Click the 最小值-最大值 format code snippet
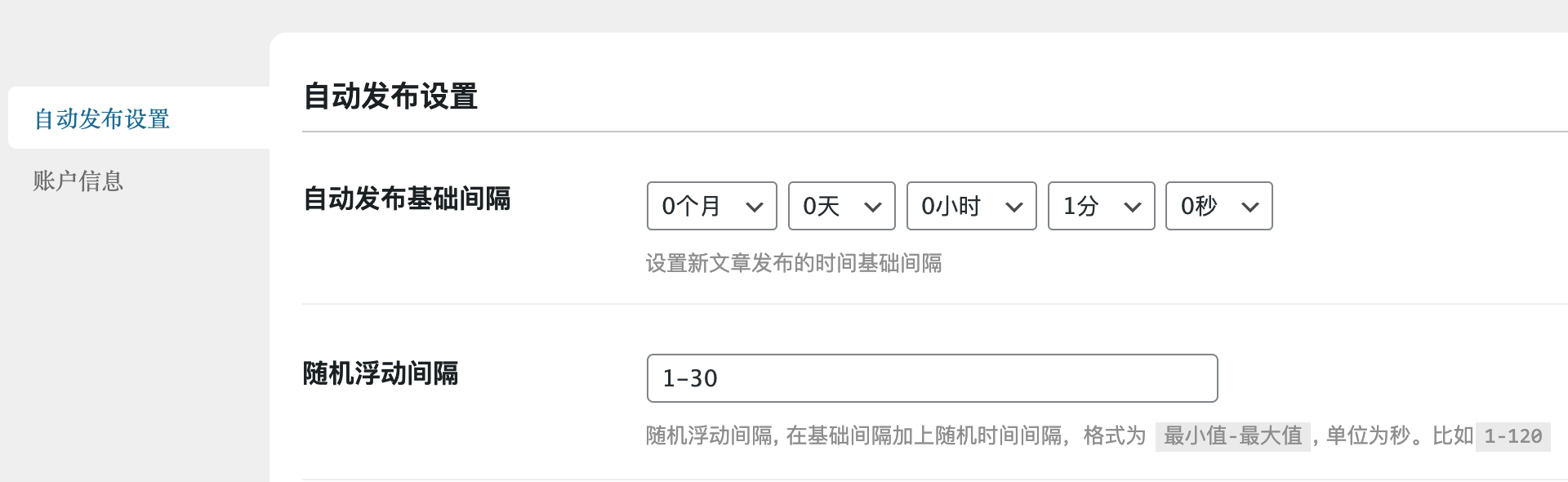 point(1233,436)
